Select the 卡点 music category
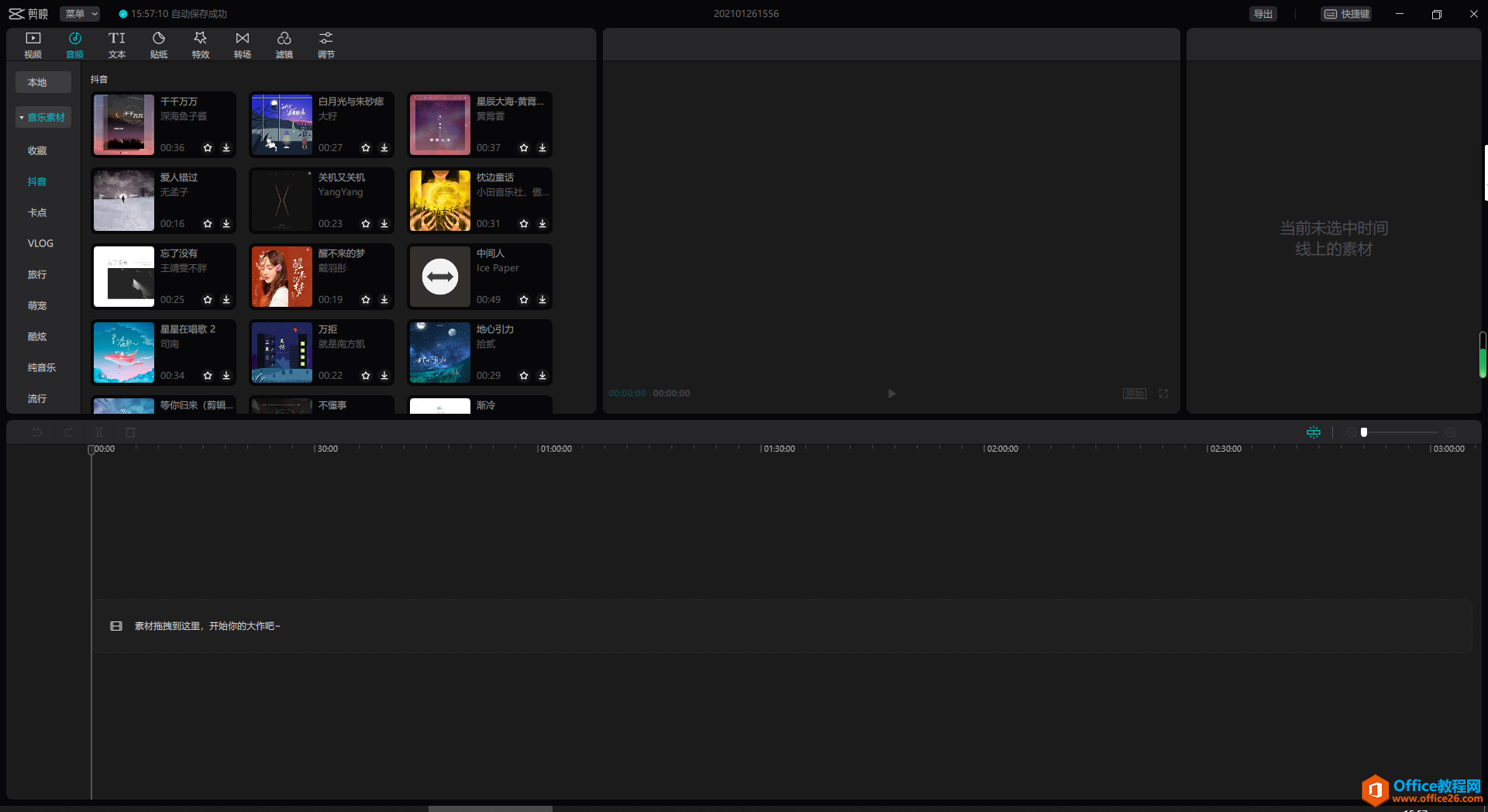Screen dimensions: 1488x812 point(37,212)
